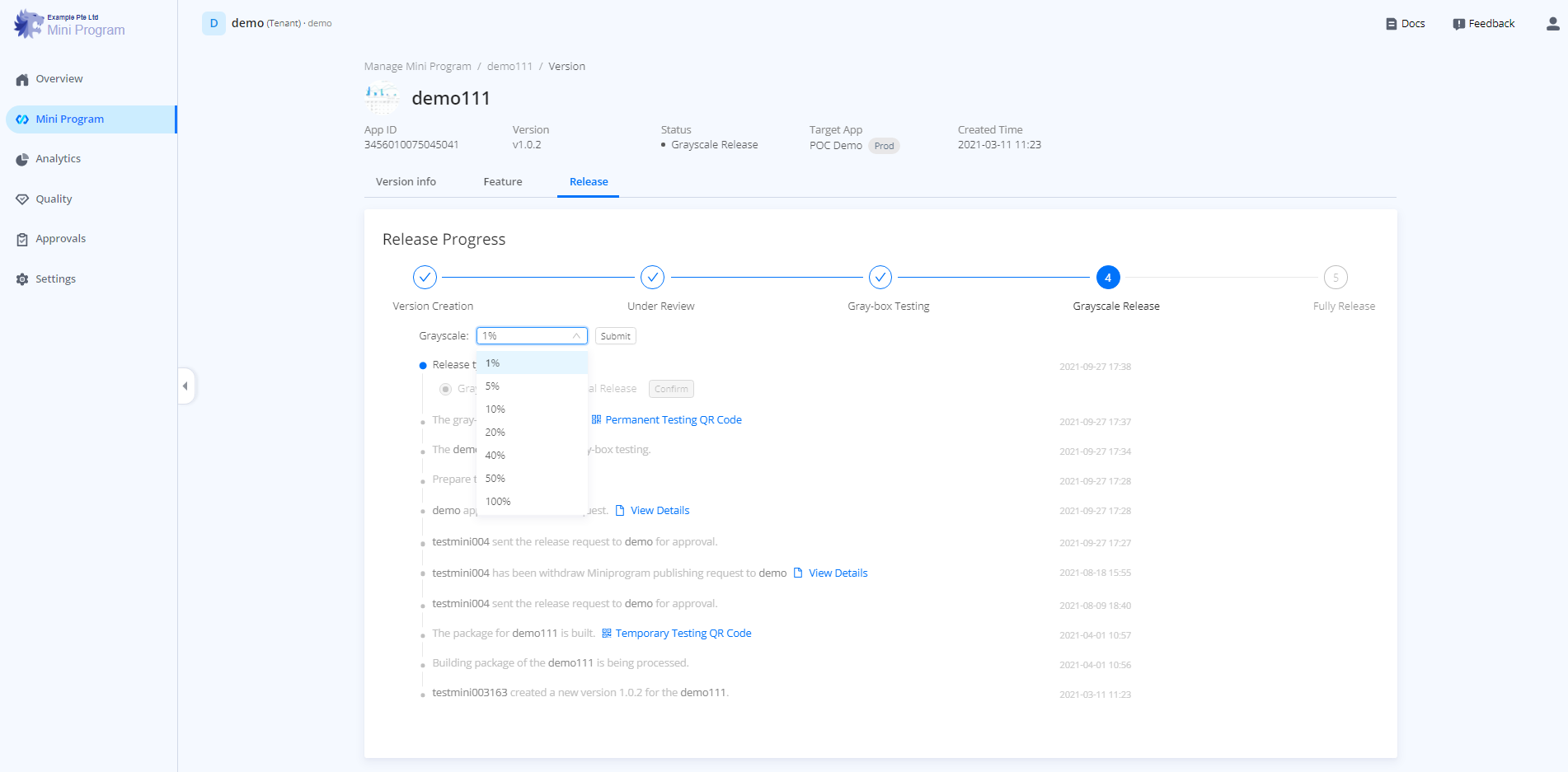The width and height of the screenshot is (1568, 772).
Task: Click the Overview home icon in sidebar
Action: (22, 80)
